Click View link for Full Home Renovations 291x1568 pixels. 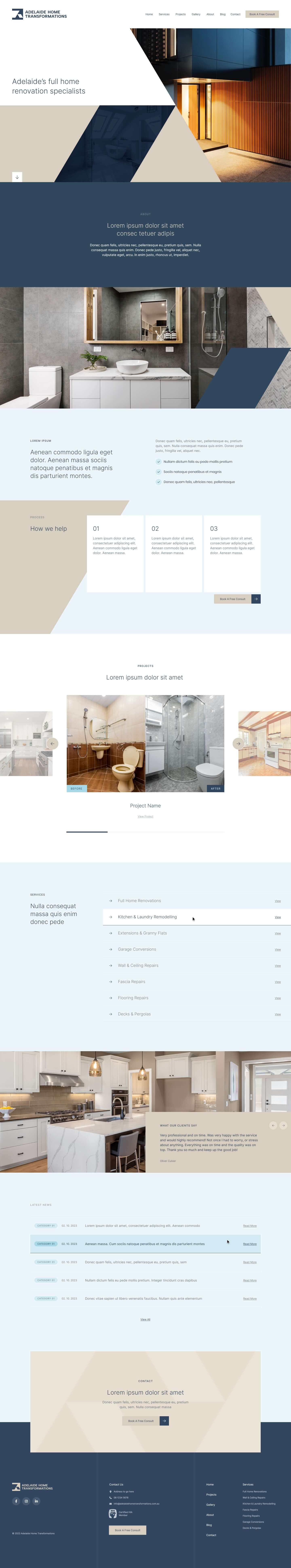point(278,901)
